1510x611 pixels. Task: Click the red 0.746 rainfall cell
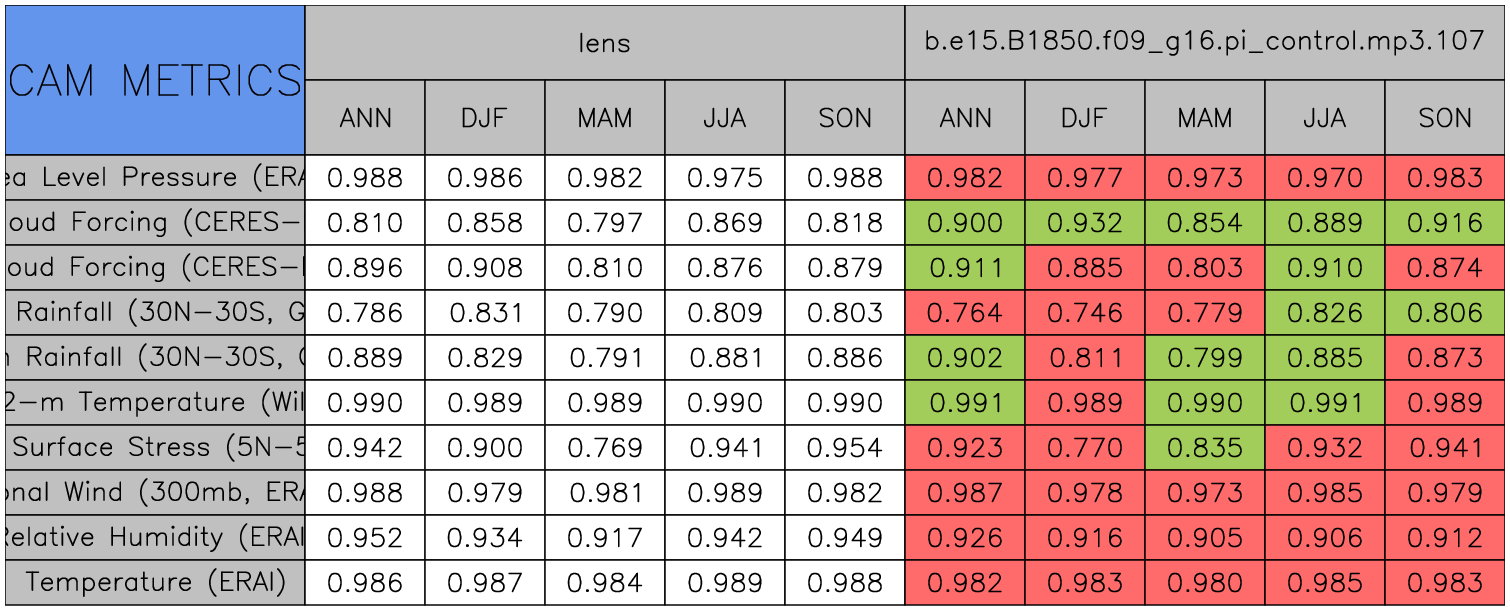(x=1084, y=313)
